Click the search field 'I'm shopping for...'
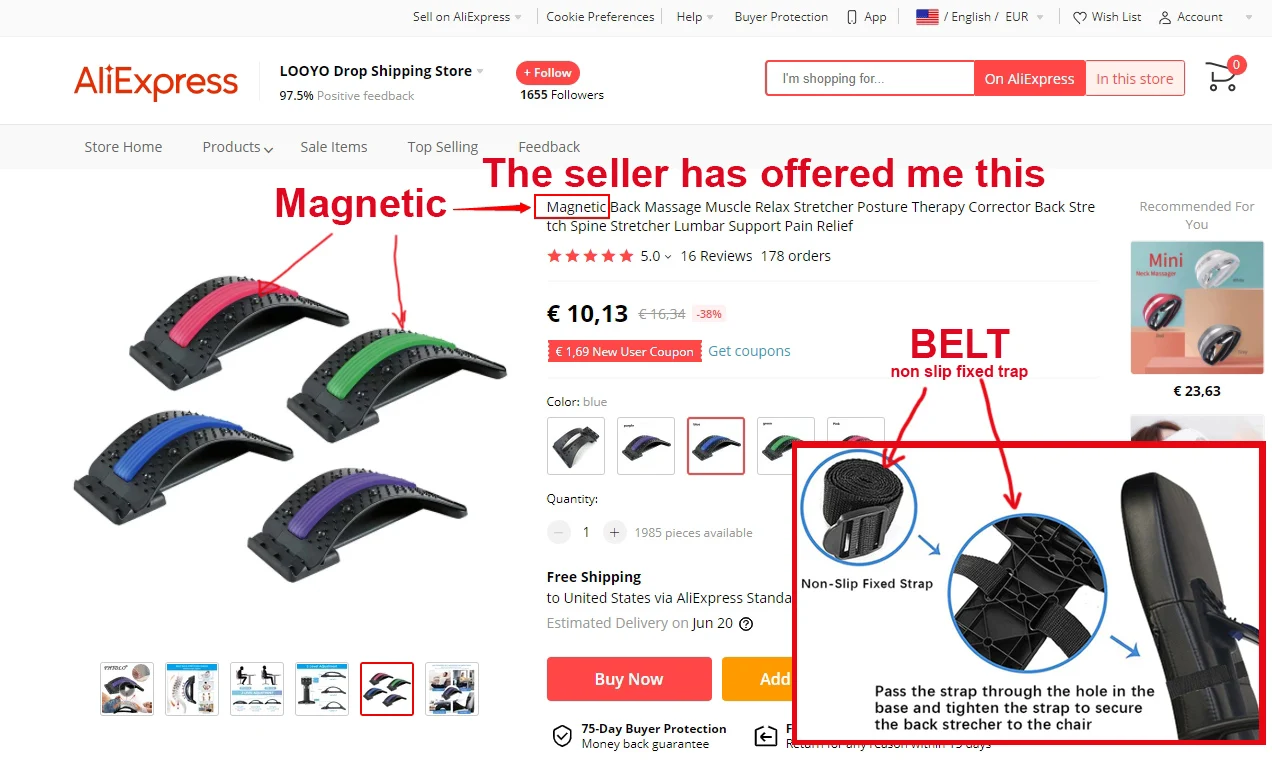Image resolution: width=1272 pixels, height=778 pixels. pos(870,78)
